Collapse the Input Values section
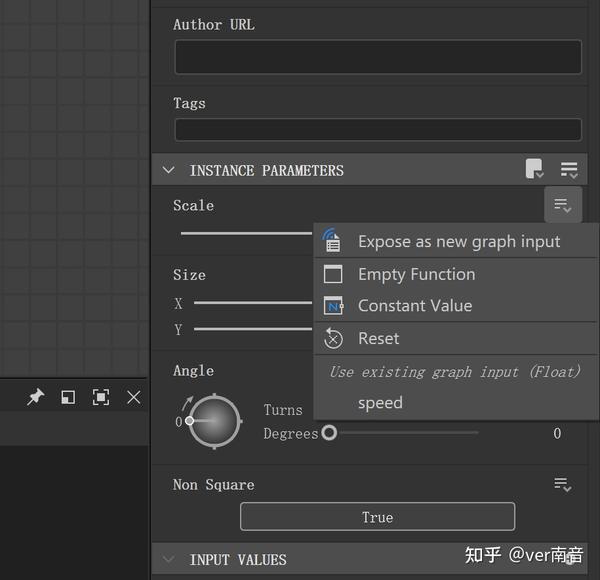This screenshot has width=600, height=580. (169, 560)
